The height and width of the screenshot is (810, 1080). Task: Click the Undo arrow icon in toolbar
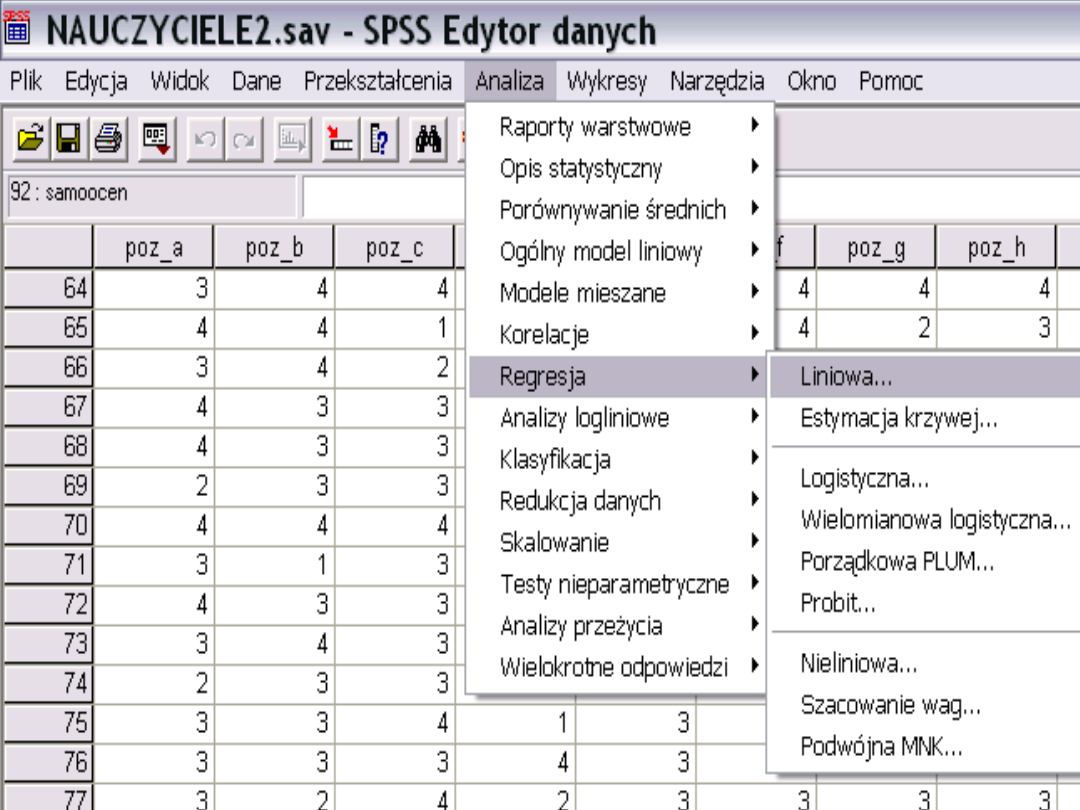tap(206, 139)
